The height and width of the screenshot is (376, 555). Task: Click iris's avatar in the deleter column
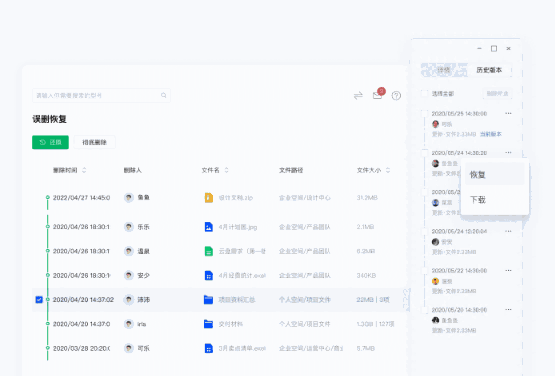pyautogui.click(x=129, y=324)
